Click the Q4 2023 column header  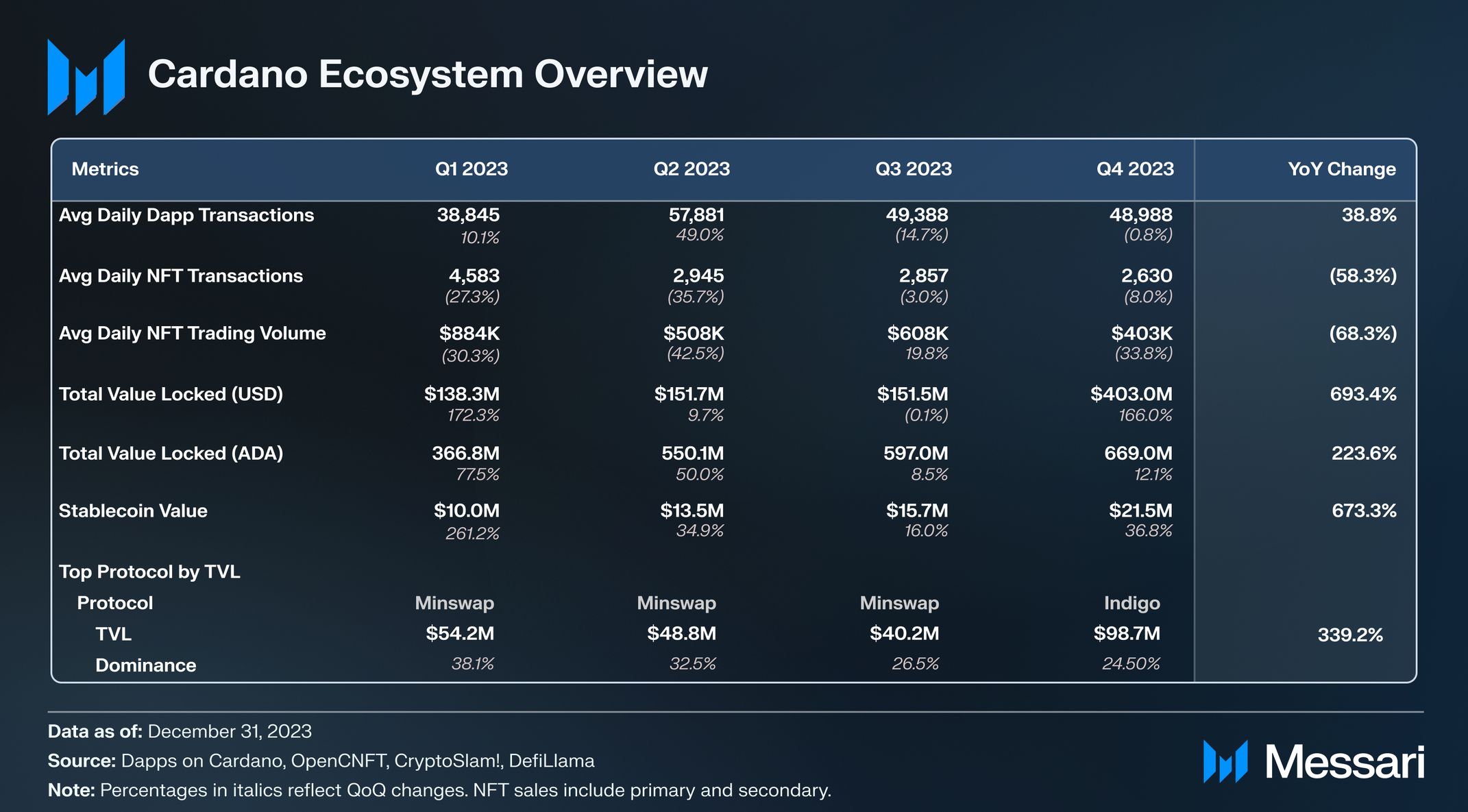coord(1134,169)
